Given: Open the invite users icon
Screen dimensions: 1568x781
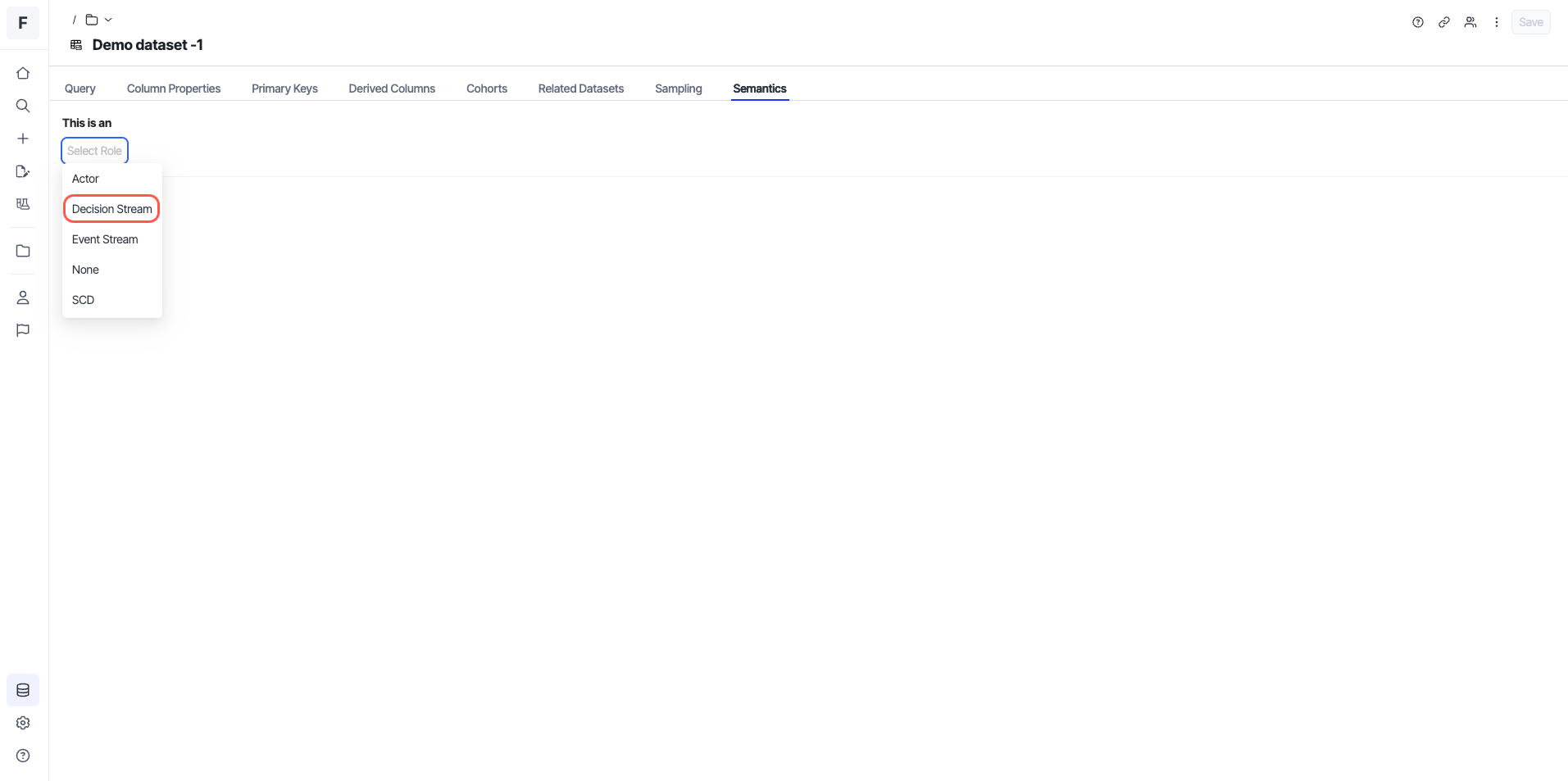Looking at the screenshot, I should click(x=1470, y=21).
